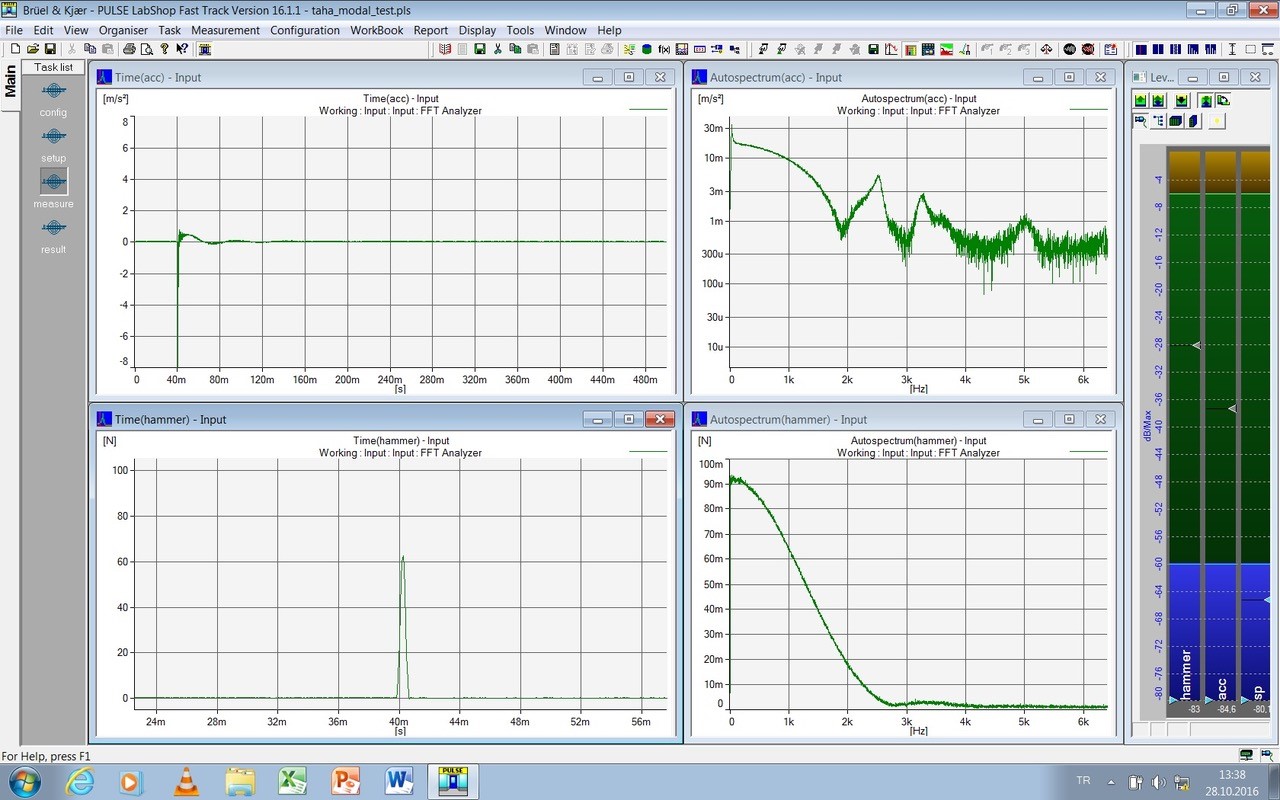The width and height of the screenshot is (1280, 800).
Task: Open the Measurement menu
Action: point(225,30)
